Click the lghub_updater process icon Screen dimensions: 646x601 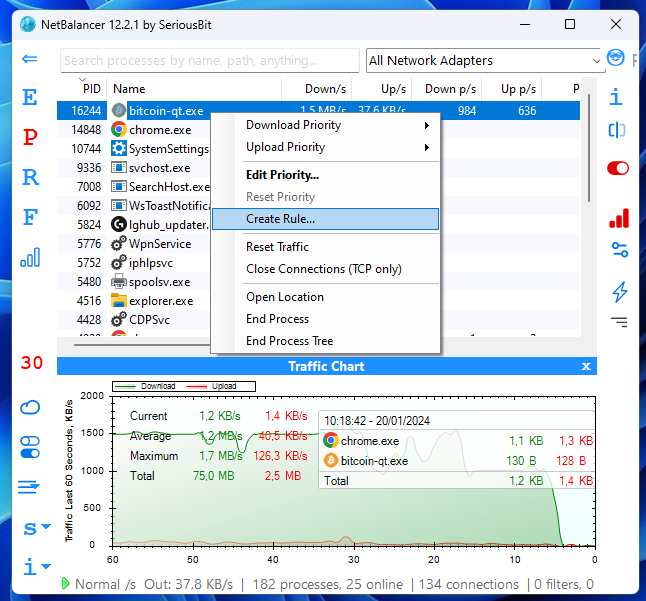click(x=119, y=224)
